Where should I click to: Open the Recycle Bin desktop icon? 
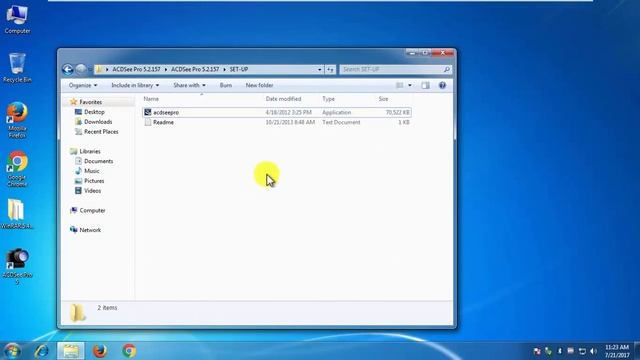coord(17,68)
